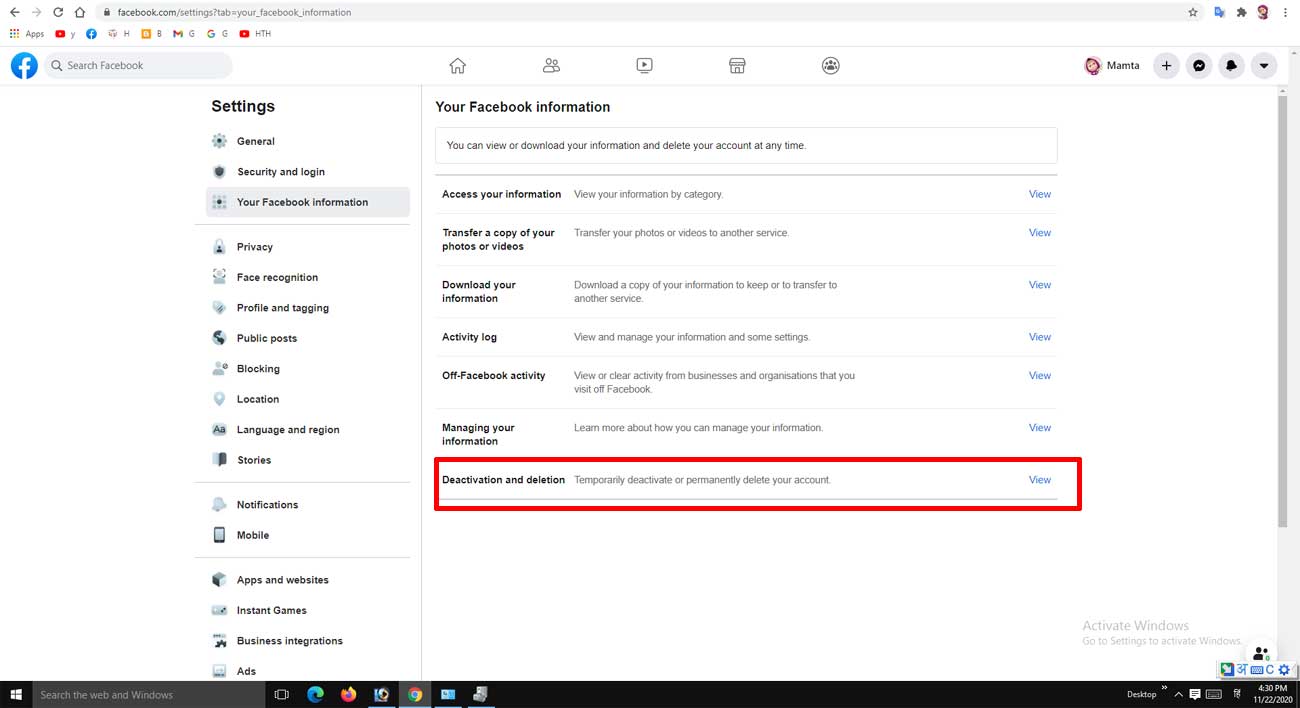Switch to Chrome on the taskbar
Viewport: 1300px width, 708px height.
[415, 694]
